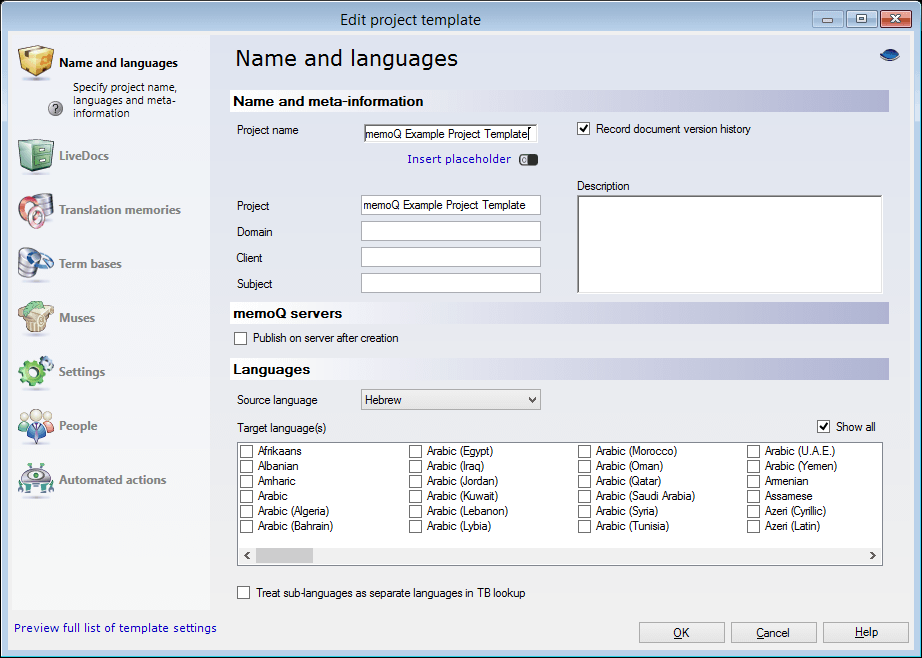
Task: Click the People icon
Action: pos(36,426)
